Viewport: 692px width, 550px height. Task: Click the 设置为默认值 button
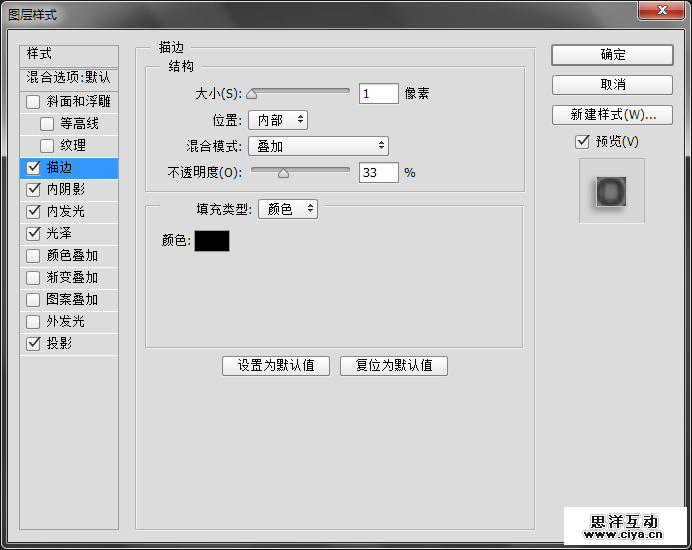[276, 366]
